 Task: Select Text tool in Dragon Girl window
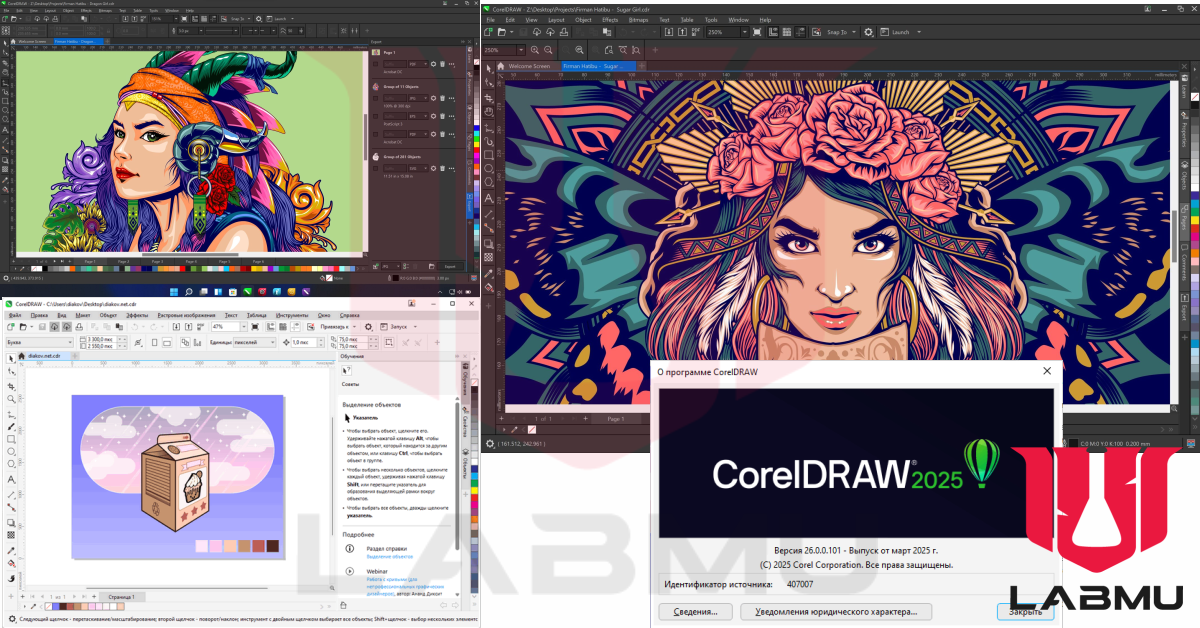click(x=5, y=130)
